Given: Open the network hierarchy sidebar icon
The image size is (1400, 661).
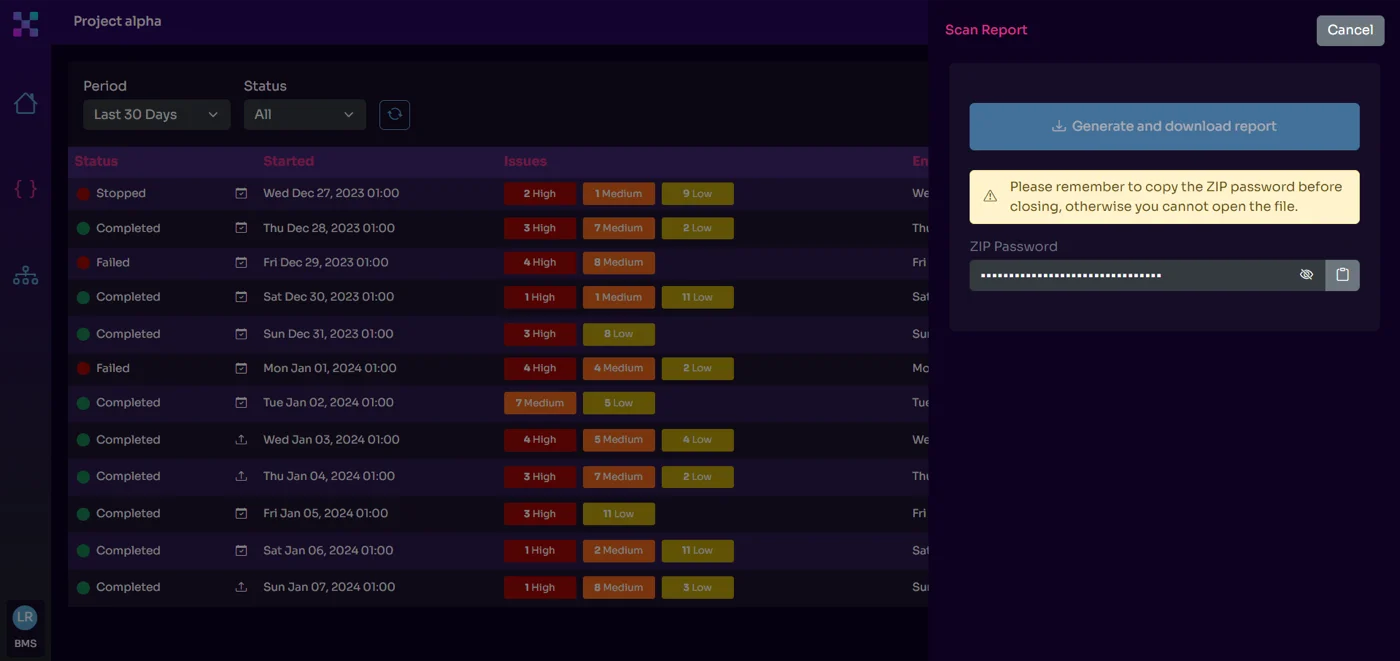Looking at the screenshot, I should (25, 274).
